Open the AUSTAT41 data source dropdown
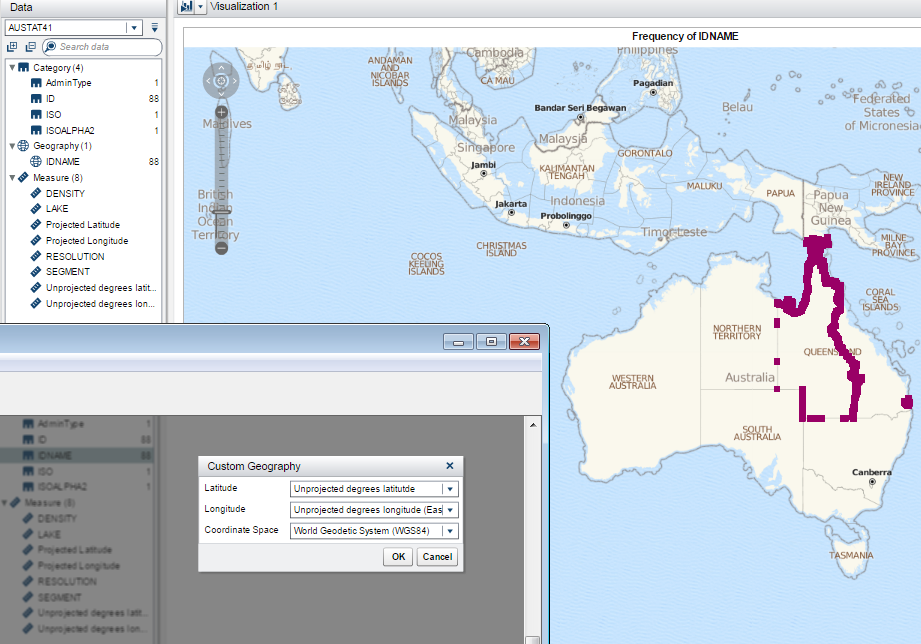Viewport: 921px width, 644px height. (134, 28)
